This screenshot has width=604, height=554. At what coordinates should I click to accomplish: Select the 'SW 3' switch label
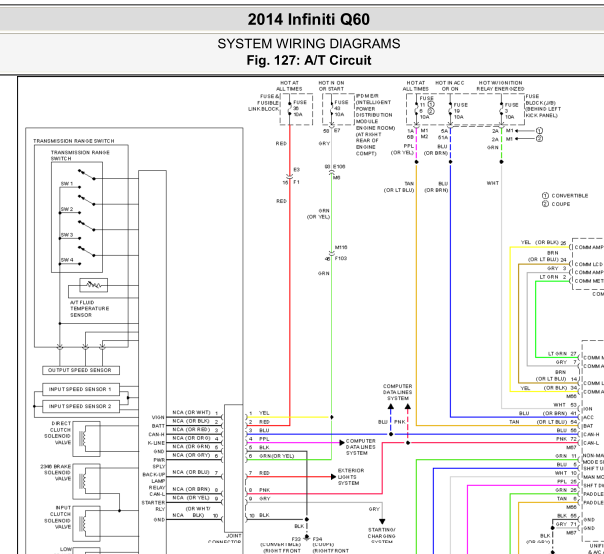[x=67, y=235]
